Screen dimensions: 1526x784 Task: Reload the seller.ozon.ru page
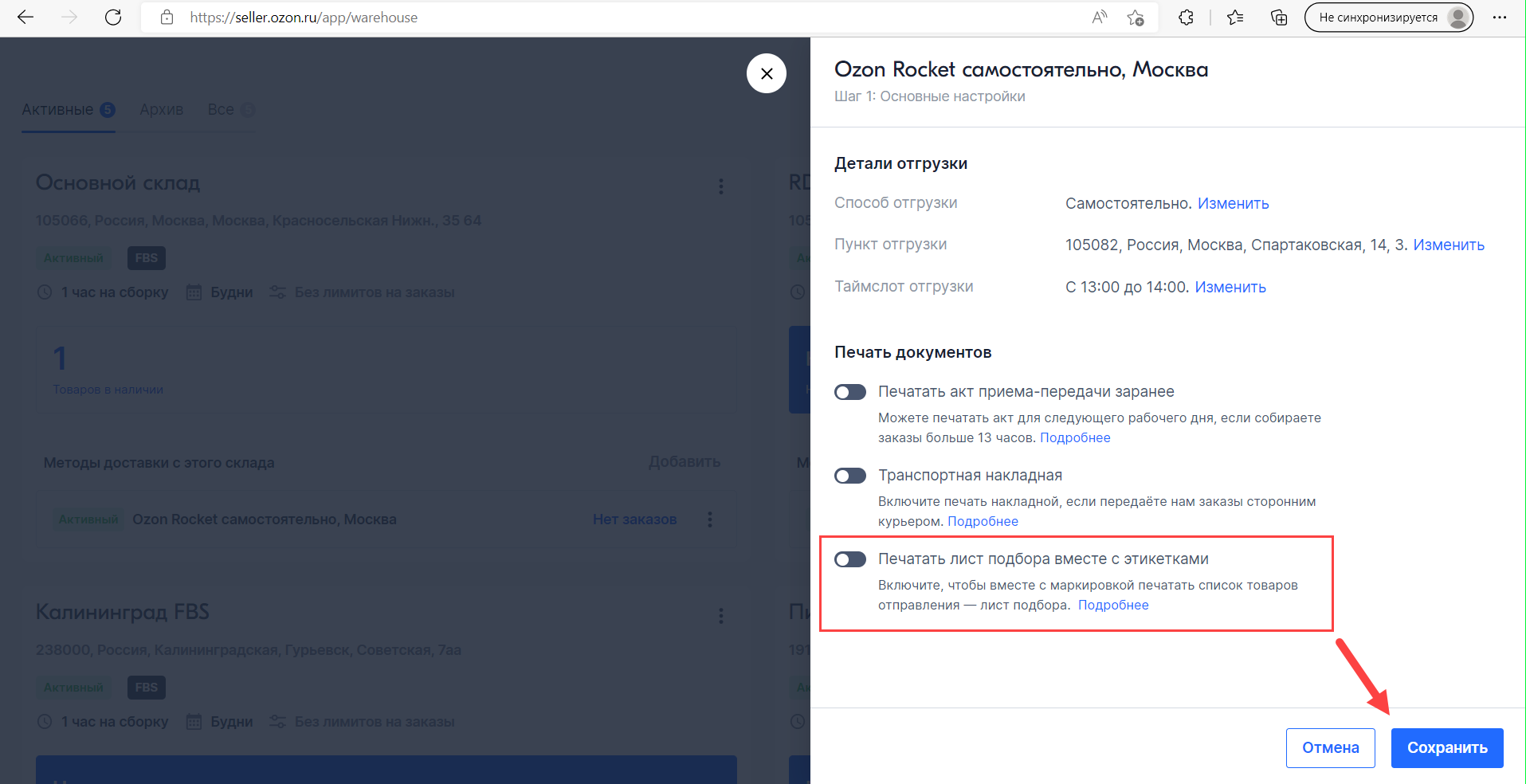[113, 18]
